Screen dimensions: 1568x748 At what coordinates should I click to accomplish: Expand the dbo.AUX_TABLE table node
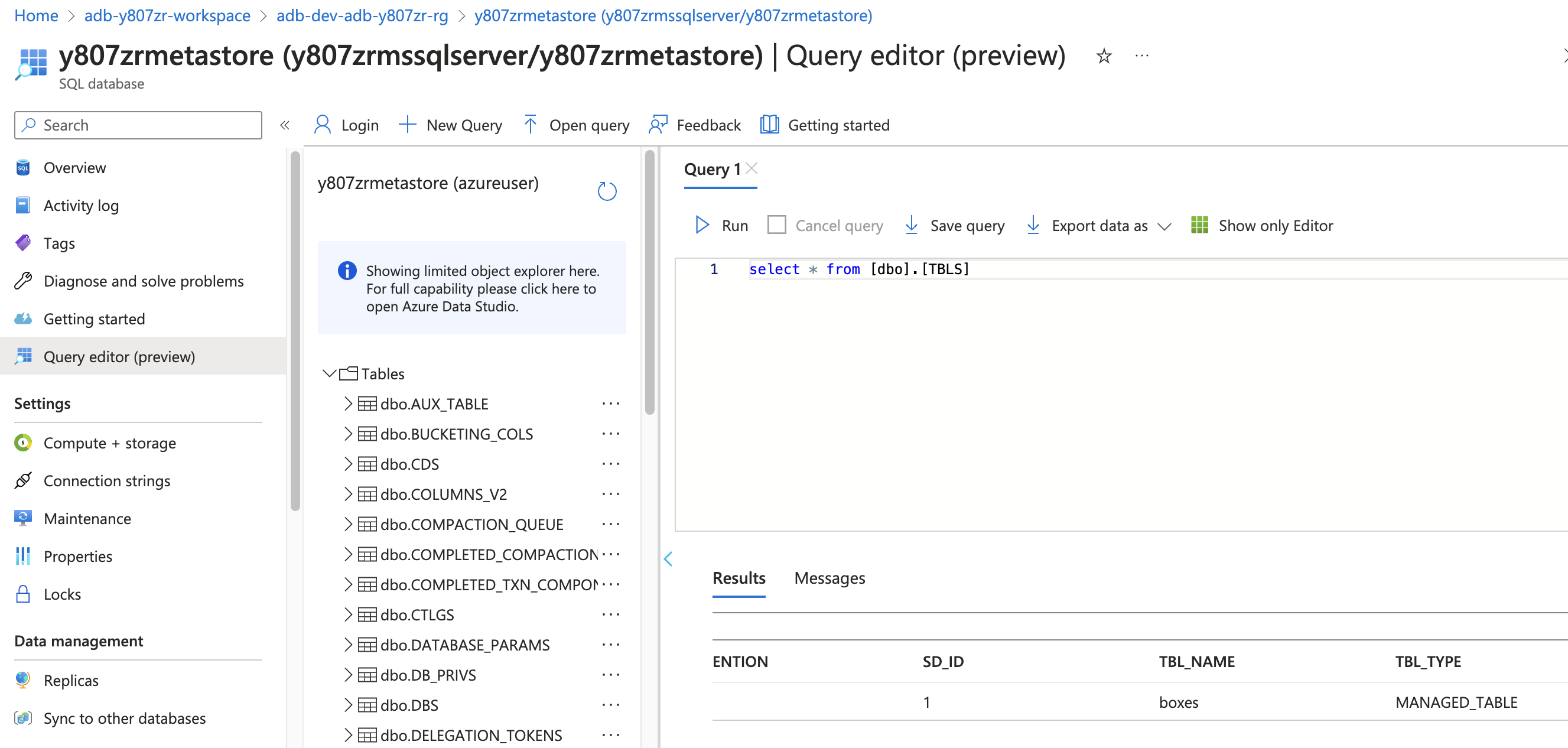click(x=347, y=403)
